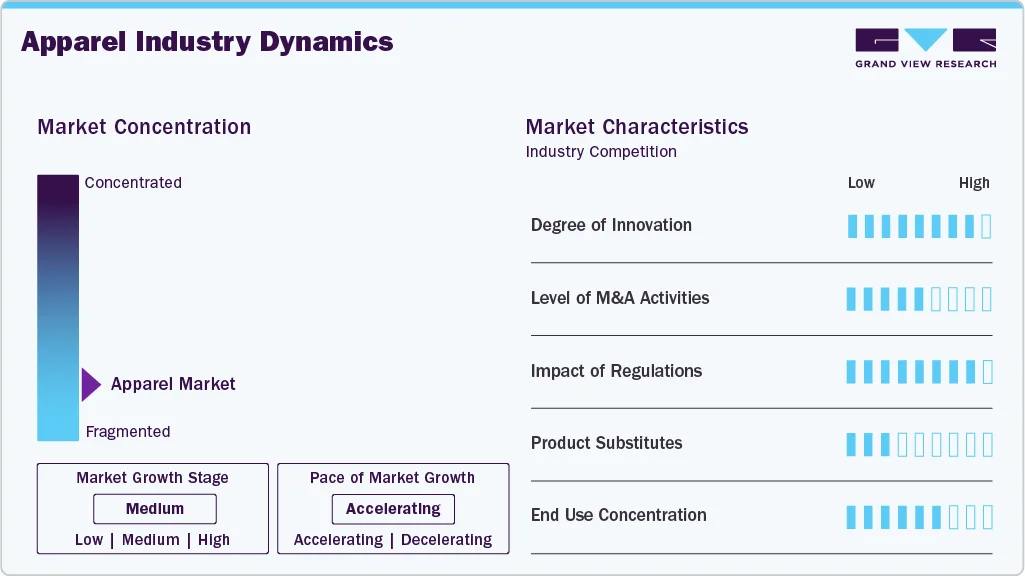Click the End Use Concentration rating bars

[919, 516]
